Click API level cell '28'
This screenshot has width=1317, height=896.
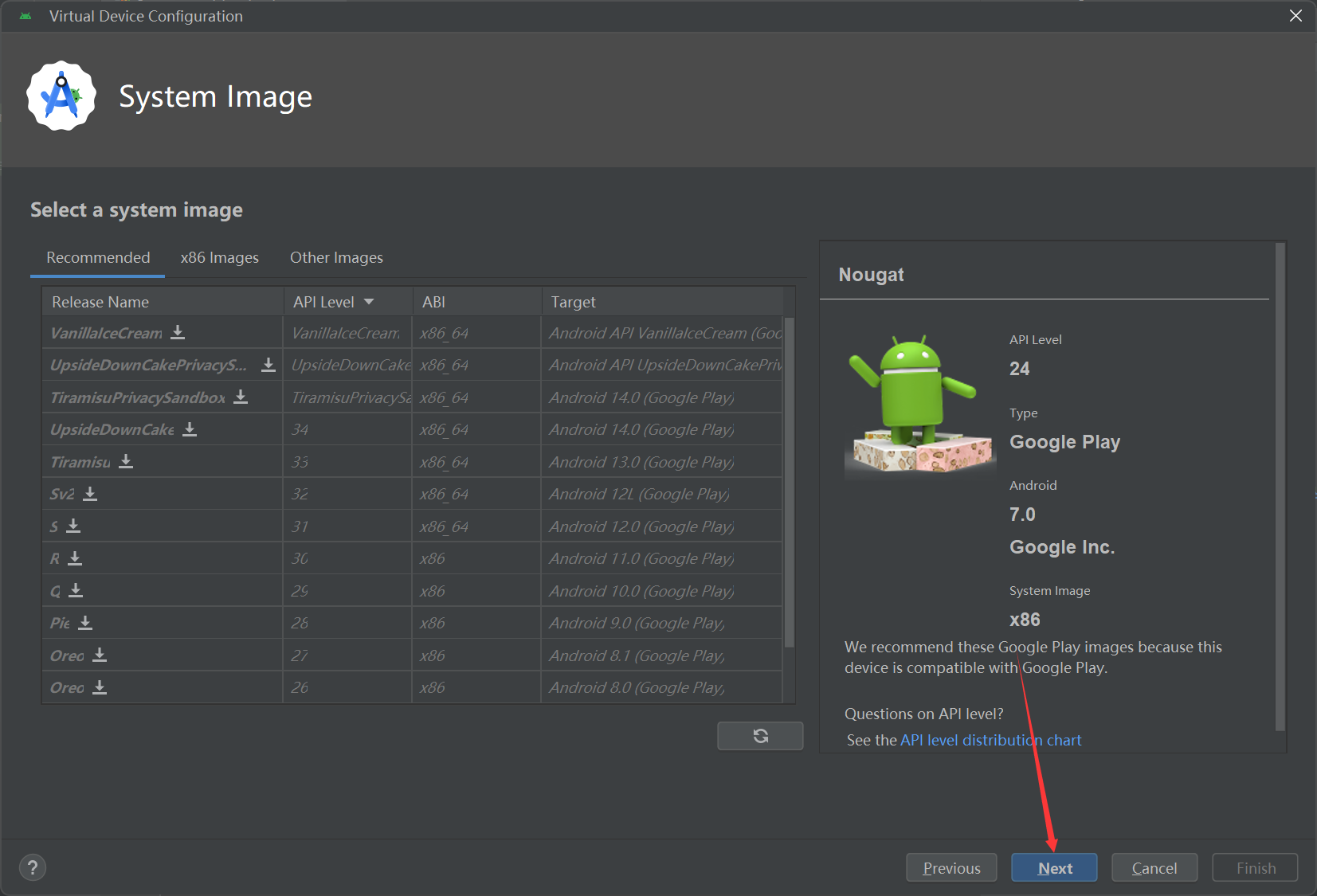pyautogui.click(x=347, y=623)
